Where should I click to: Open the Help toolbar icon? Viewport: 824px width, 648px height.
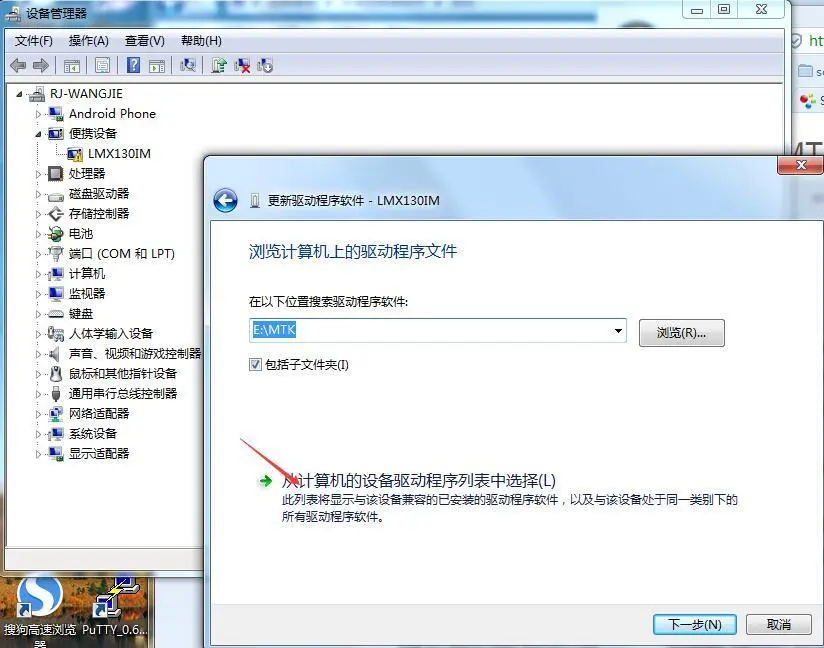pyautogui.click(x=133, y=65)
